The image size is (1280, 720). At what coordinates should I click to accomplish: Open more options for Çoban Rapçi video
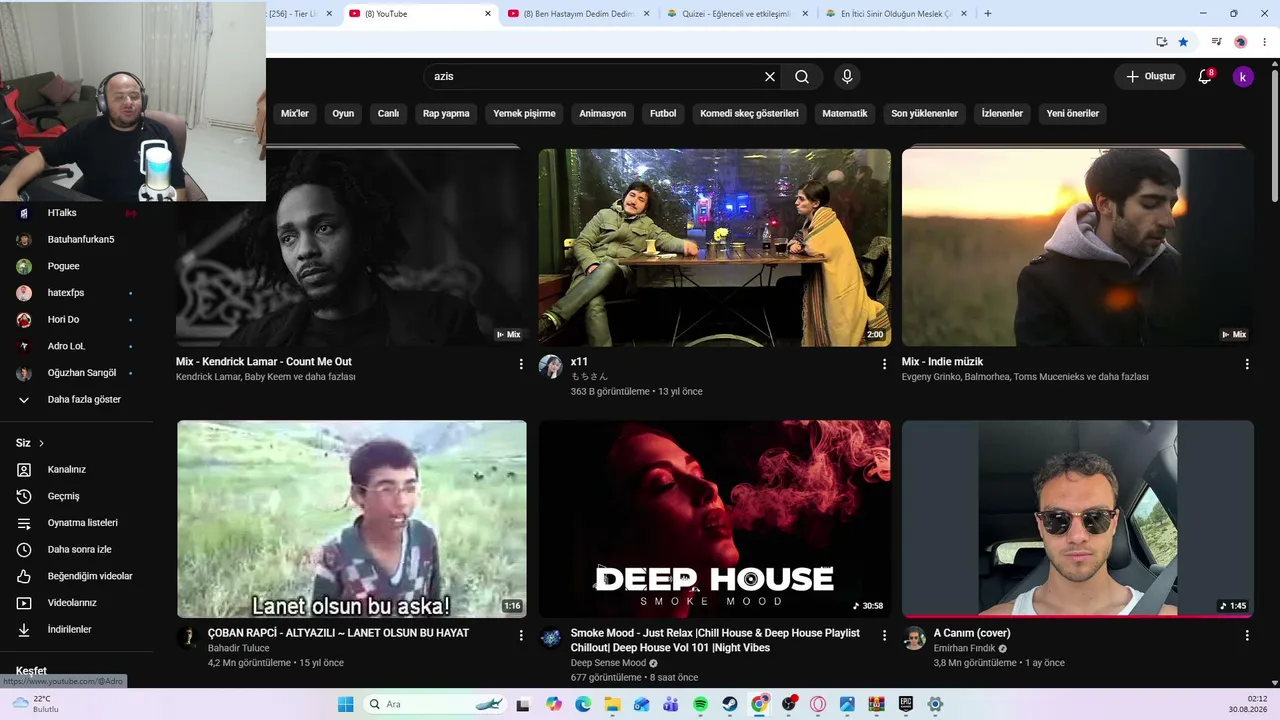pos(521,635)
